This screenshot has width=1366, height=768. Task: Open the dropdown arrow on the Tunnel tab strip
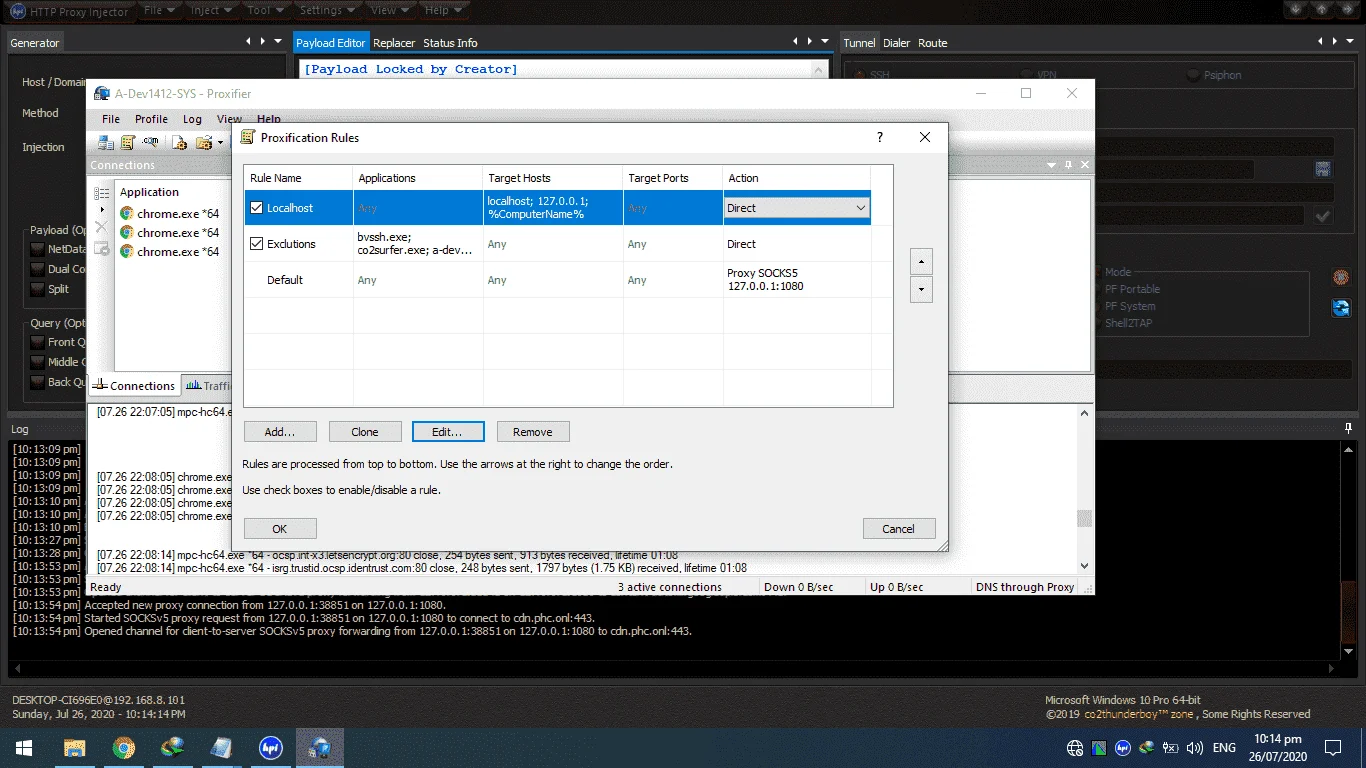click(x=1351, y=42)
